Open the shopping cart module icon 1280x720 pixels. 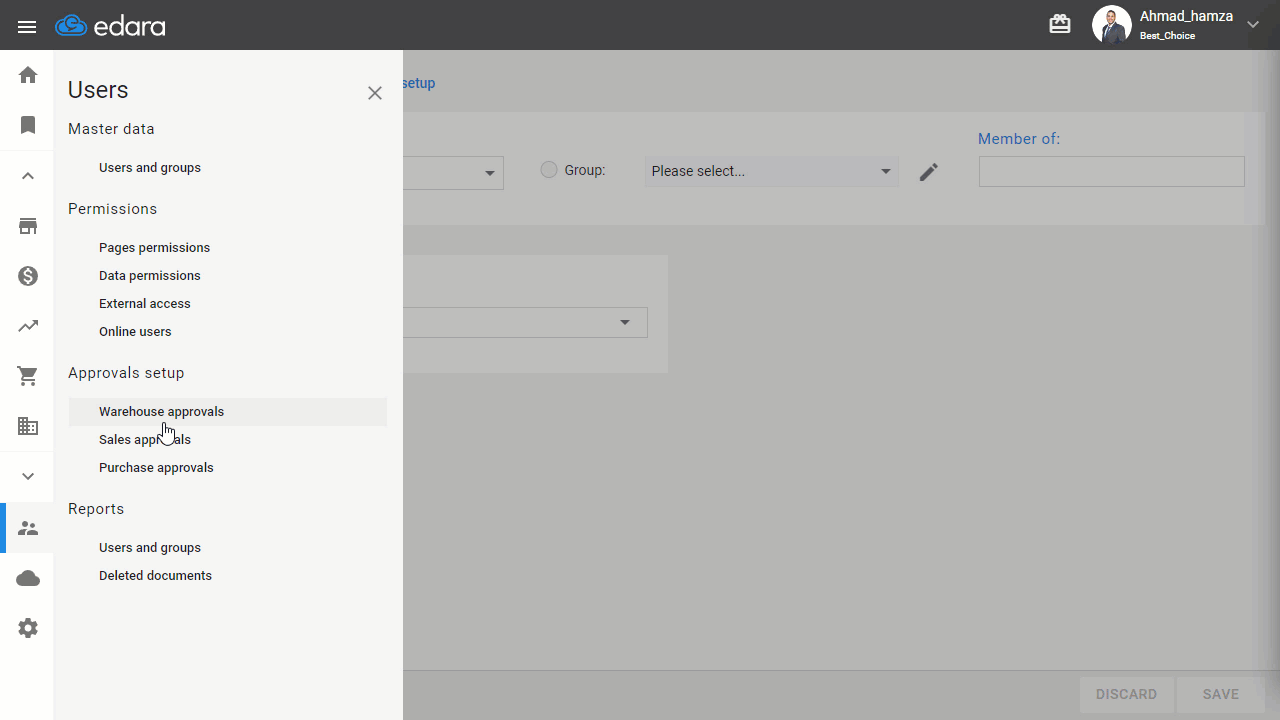[28, 376]
